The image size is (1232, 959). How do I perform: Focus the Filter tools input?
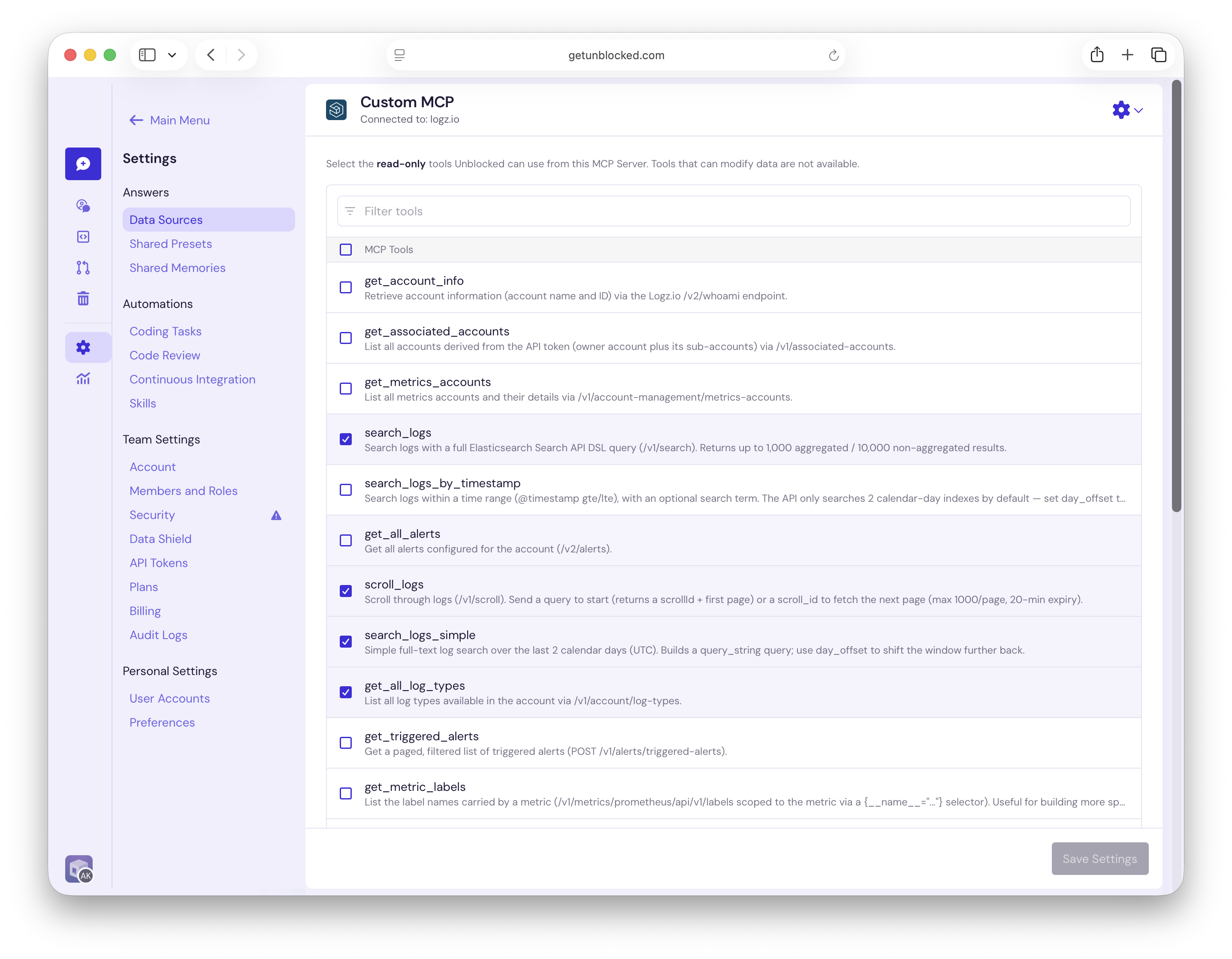(734, 211)
